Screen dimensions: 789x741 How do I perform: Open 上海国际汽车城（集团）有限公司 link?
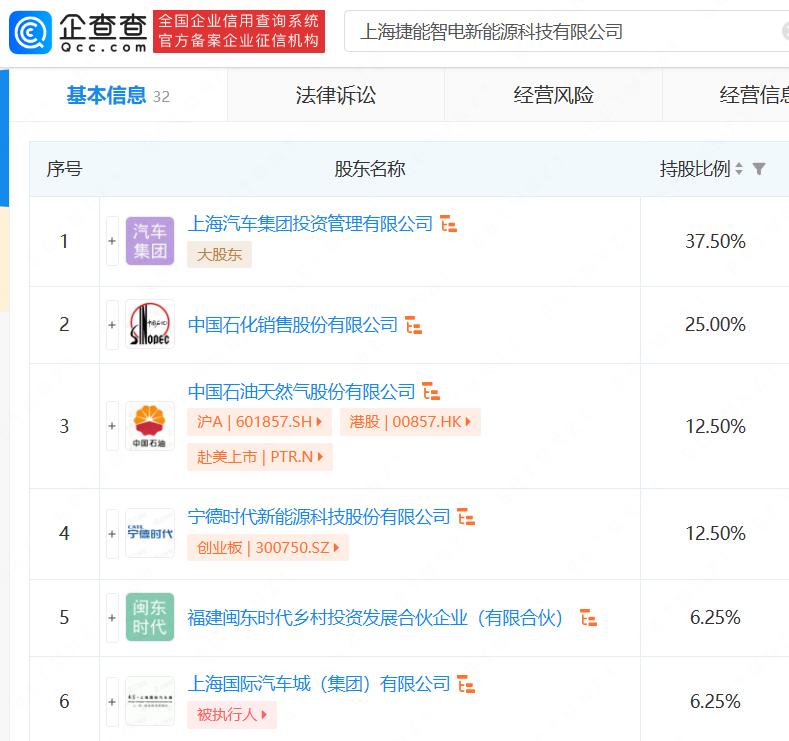click(x=319, y=684)
